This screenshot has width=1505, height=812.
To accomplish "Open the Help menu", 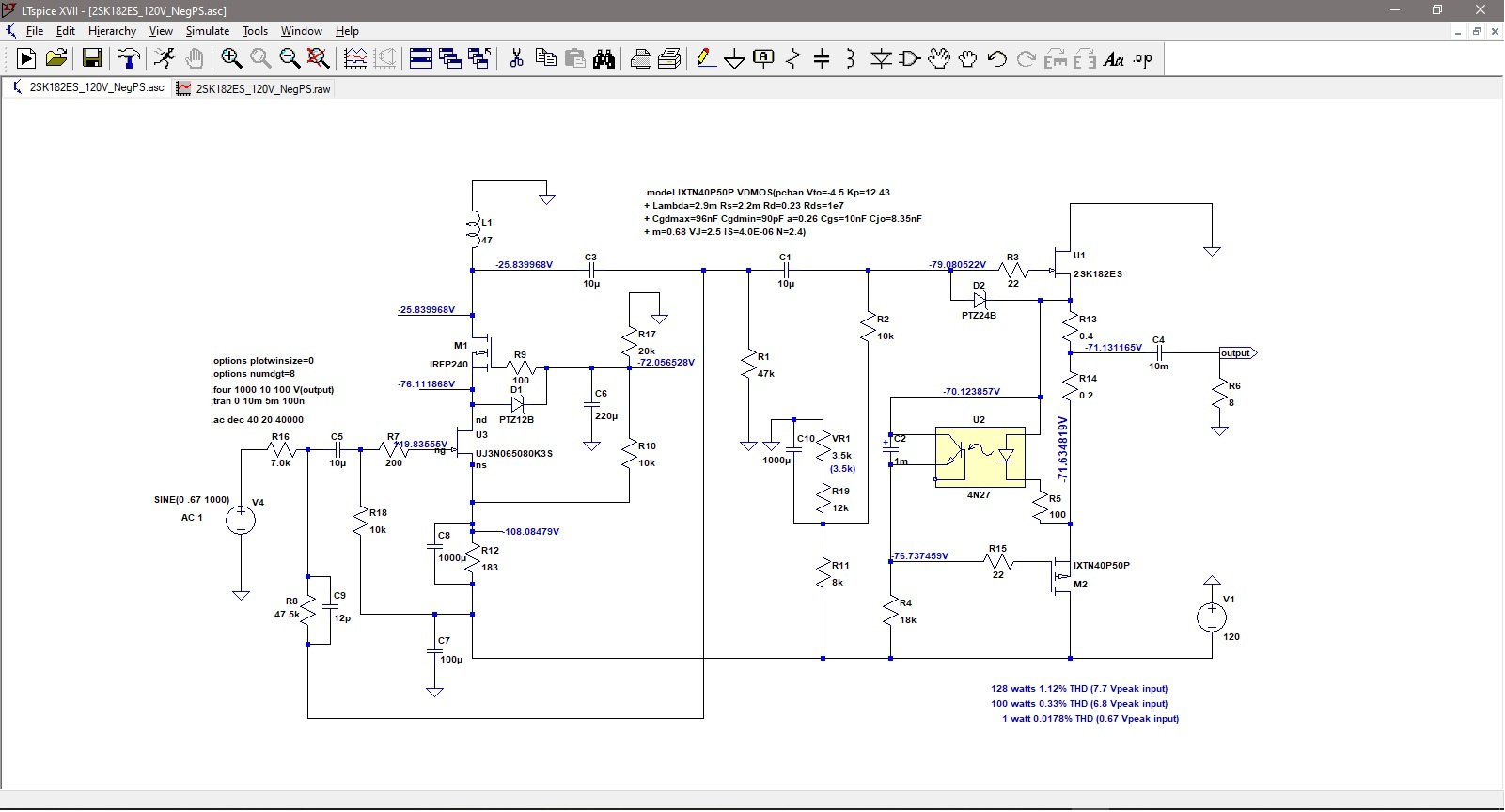I will click(347, 31).
